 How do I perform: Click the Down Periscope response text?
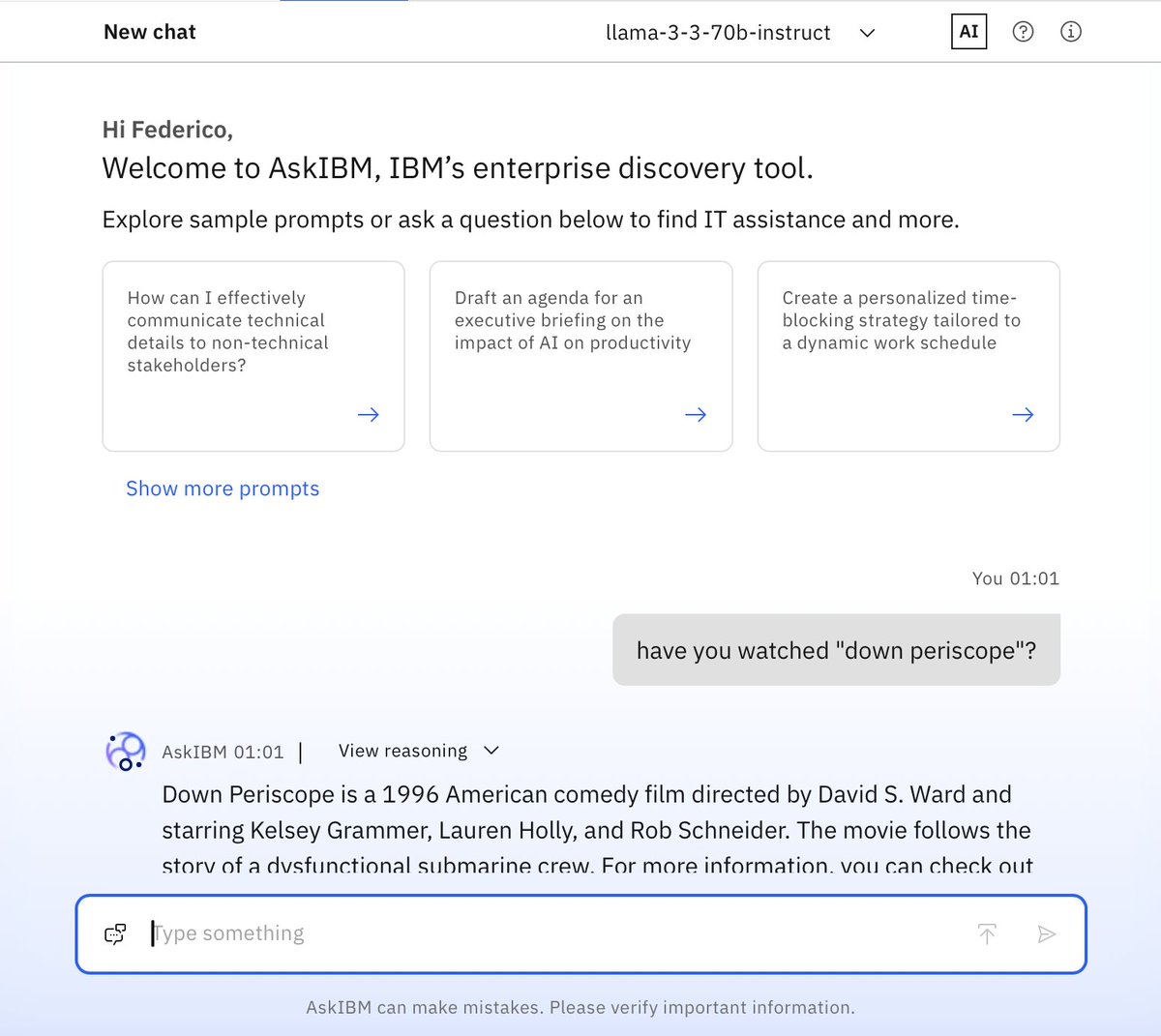[597, 830]
